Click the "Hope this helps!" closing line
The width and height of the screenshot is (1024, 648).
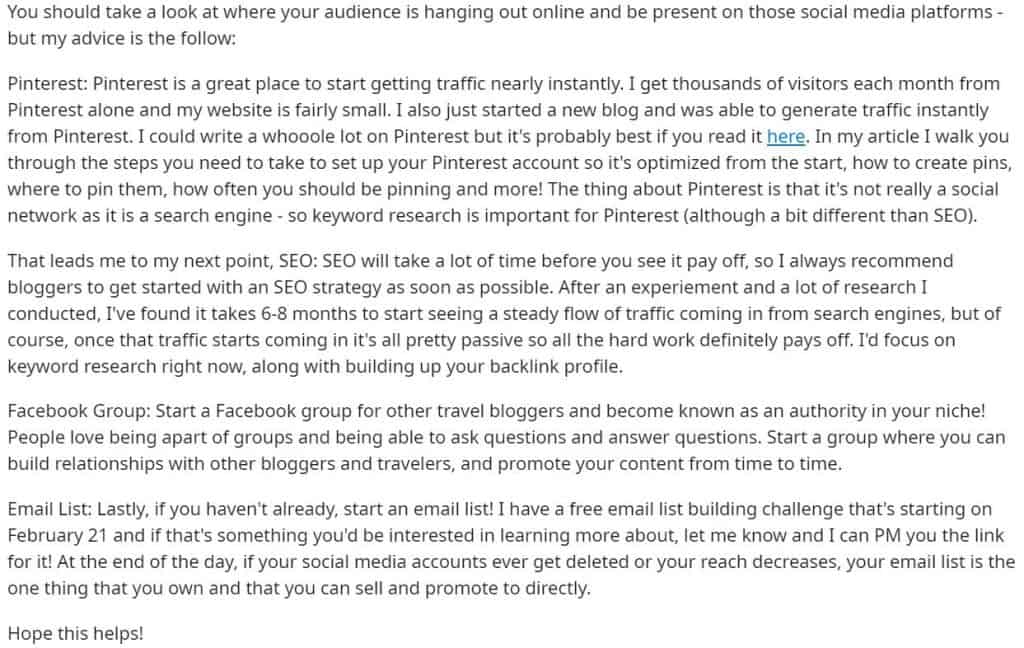pos(75,634)
